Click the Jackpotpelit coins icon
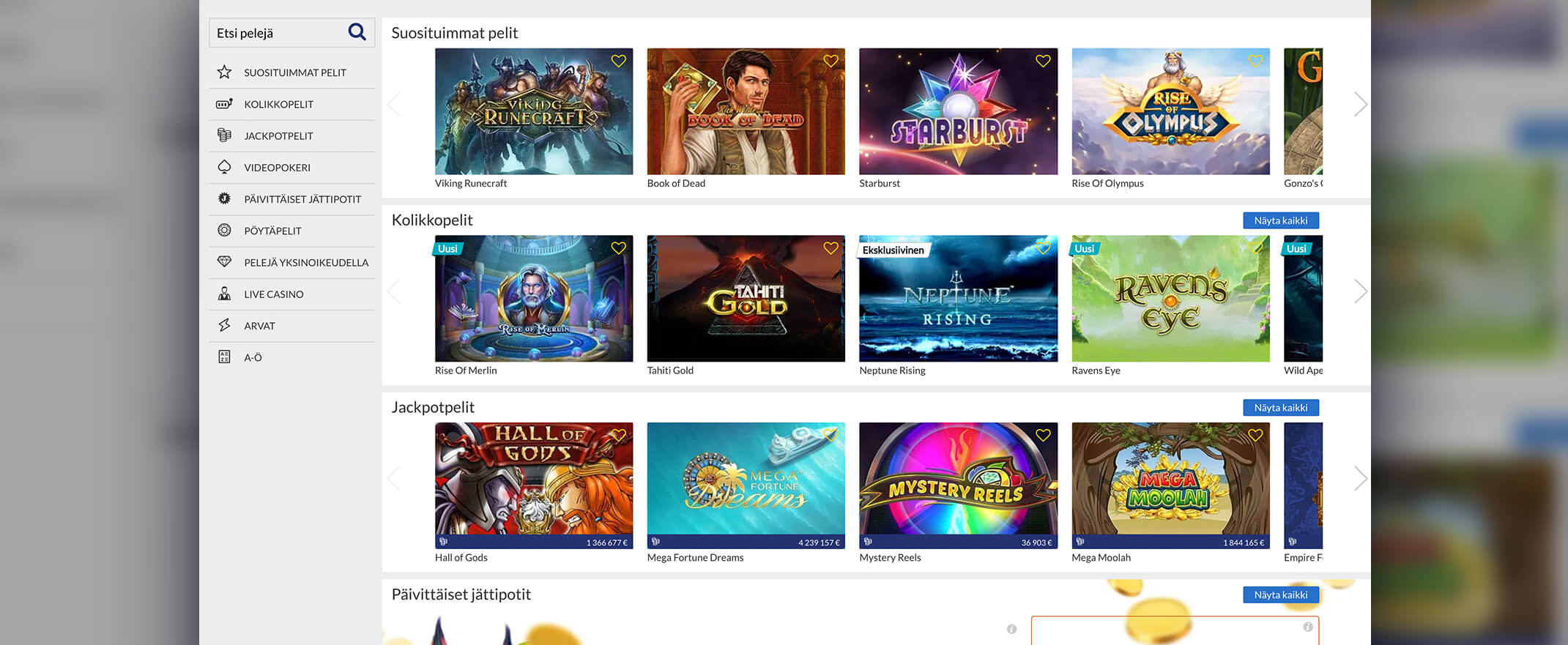1568x645 pixels. pos(224,135)
